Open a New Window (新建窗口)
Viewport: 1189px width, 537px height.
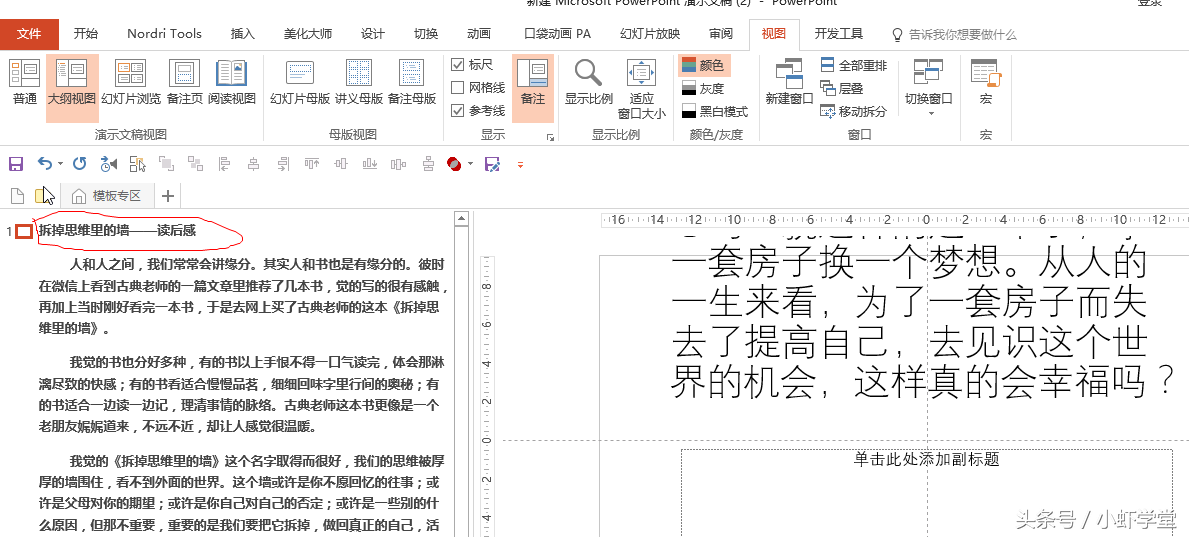click(789, 84)
